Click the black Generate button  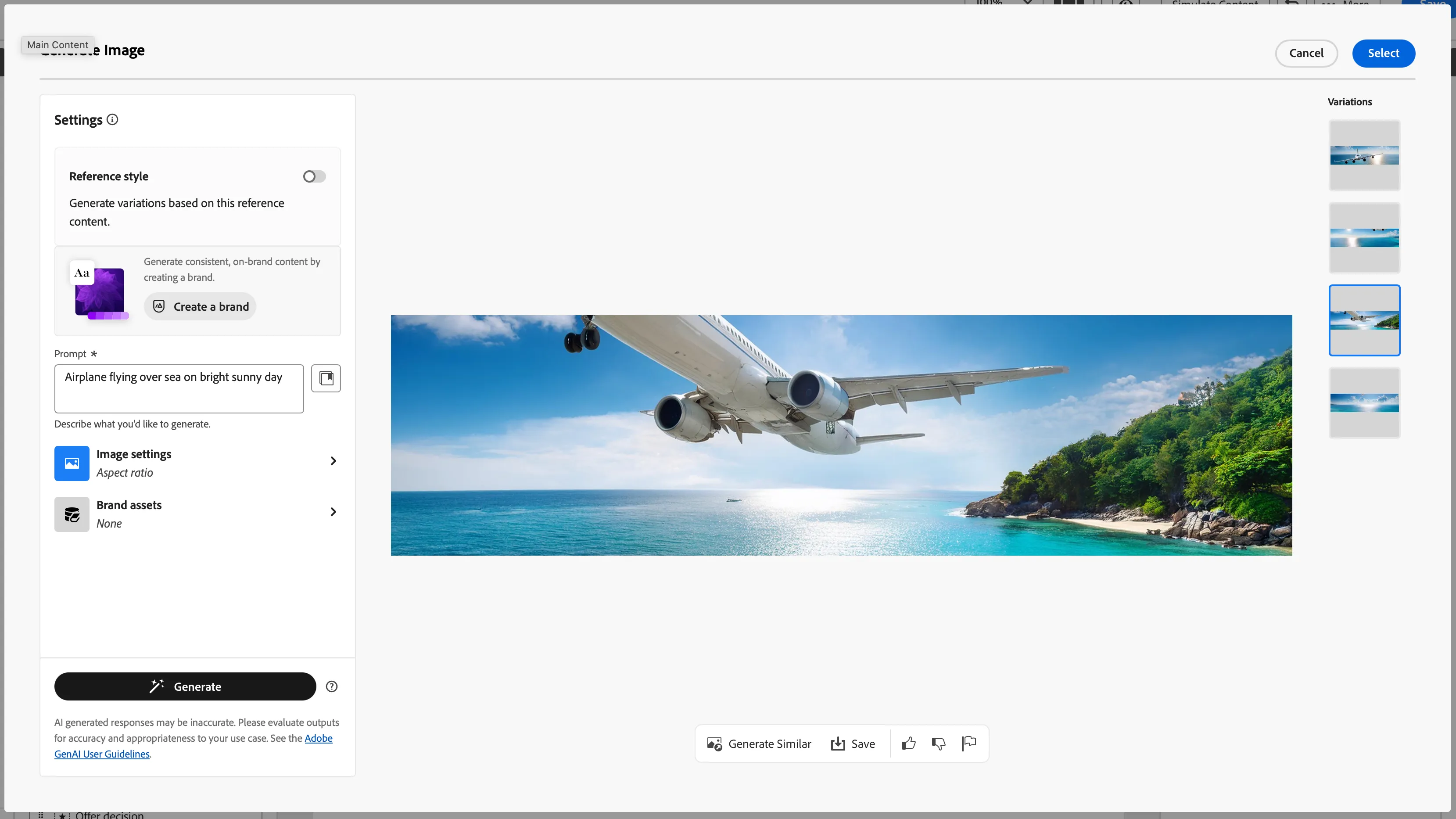click(x=185, y=686)
